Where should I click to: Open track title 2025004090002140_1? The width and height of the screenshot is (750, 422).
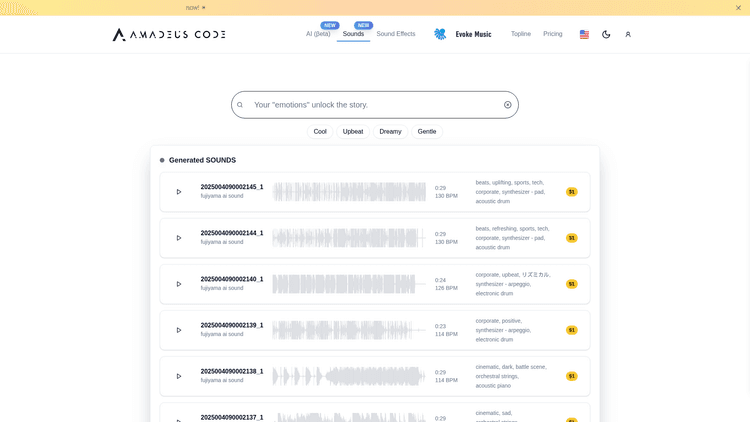click(232, 279)
